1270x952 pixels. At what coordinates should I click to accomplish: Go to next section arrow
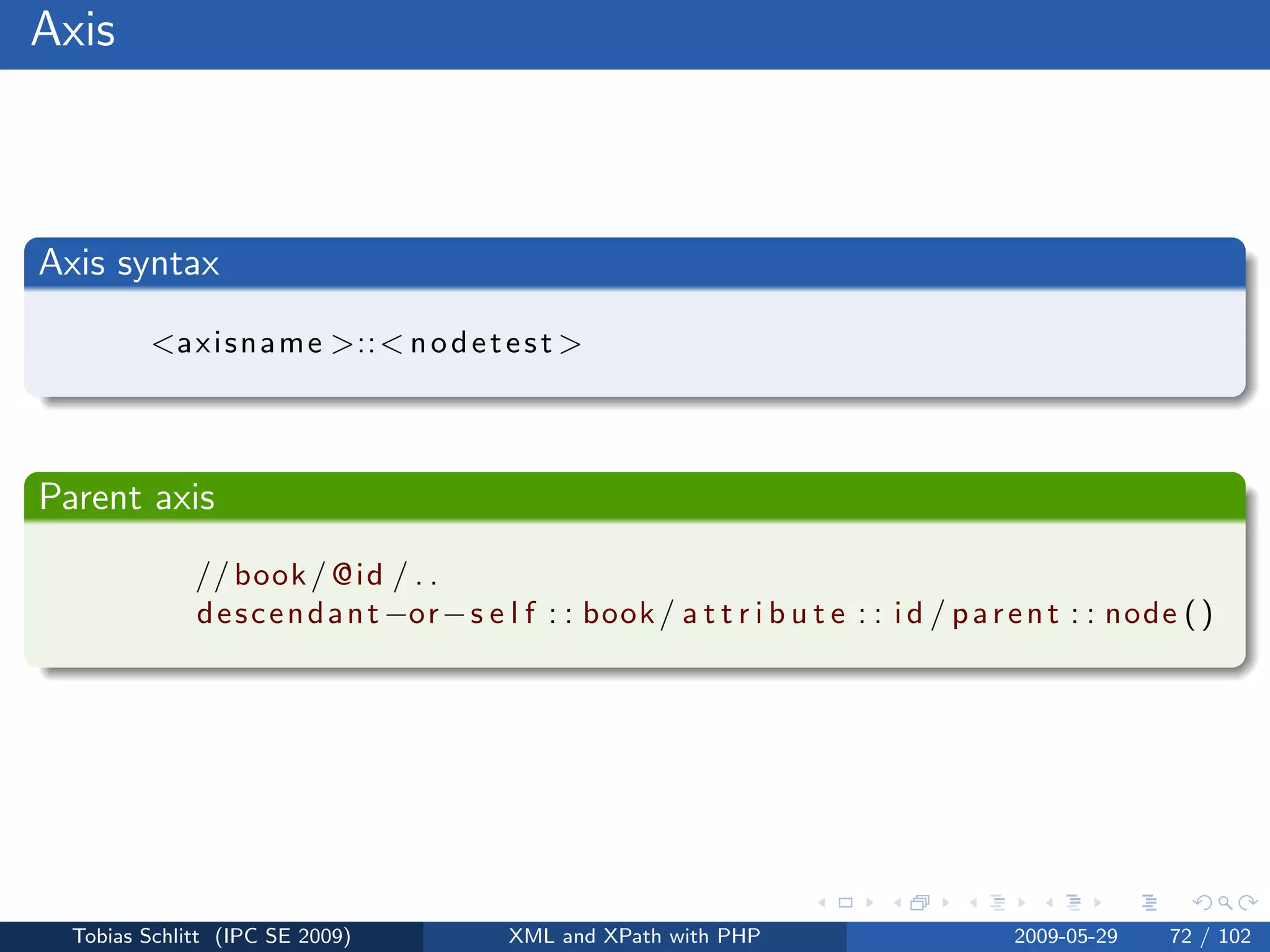click(1098, 903)
